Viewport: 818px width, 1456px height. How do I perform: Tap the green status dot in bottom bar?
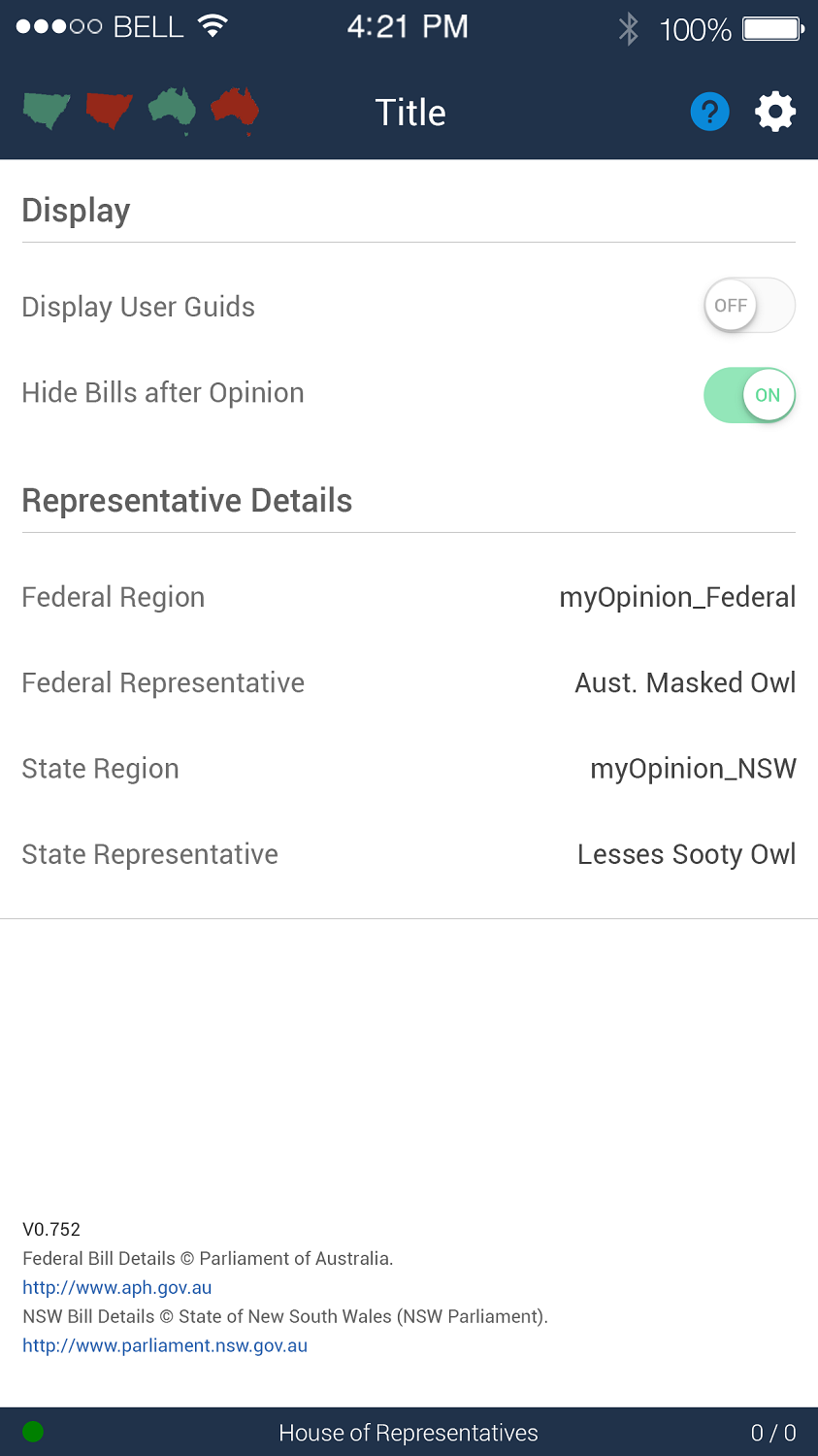(x=33, y=1432)
